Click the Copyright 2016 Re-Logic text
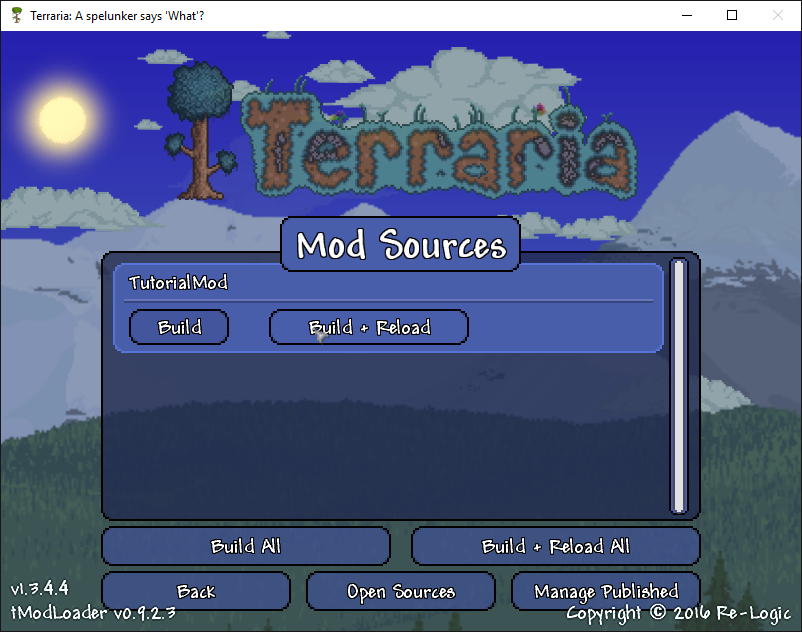802x632 pixels. click(x=678, y=613)
